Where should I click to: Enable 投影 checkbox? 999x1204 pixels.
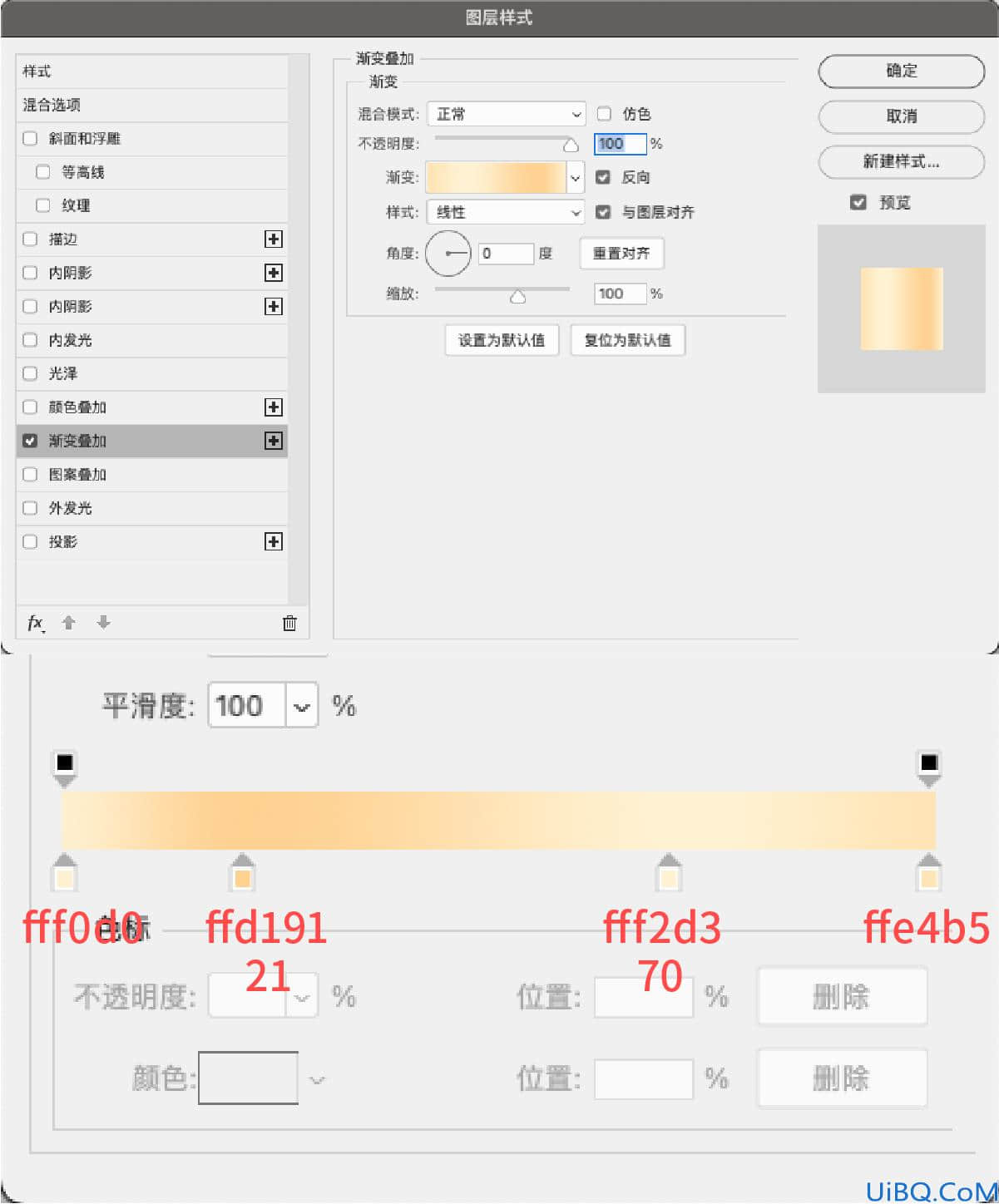[x=30, y=542]
